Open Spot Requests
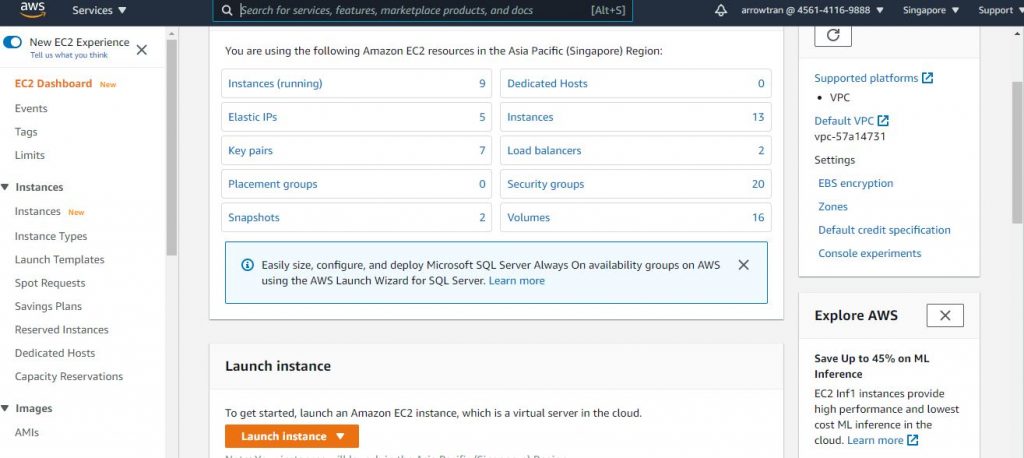1024x458 pixels. (x=50, y=284)
